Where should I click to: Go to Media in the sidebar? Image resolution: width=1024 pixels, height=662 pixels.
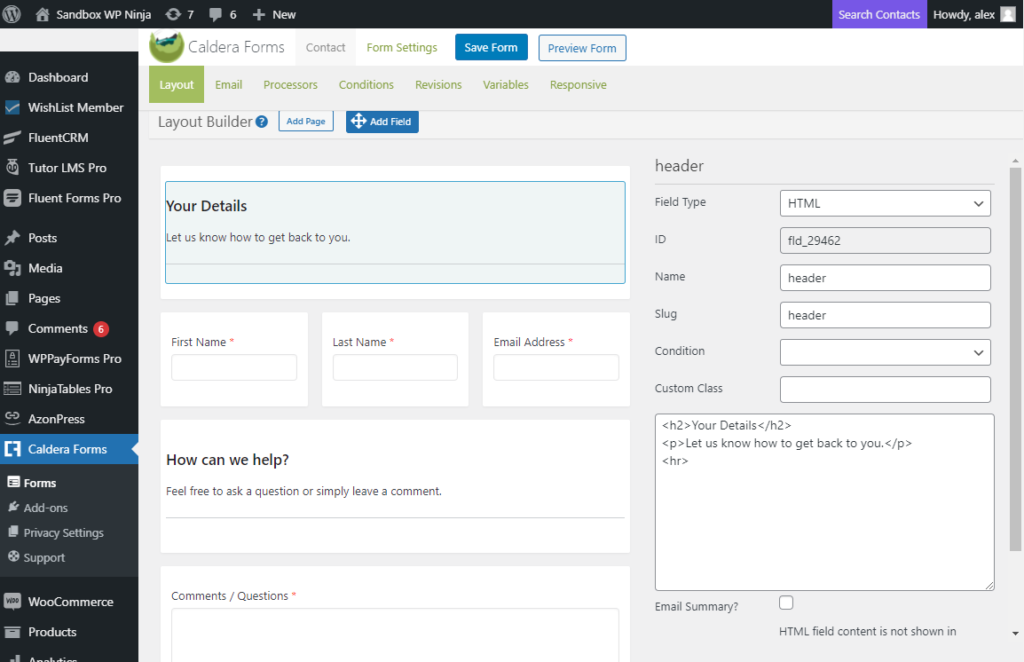45,268
